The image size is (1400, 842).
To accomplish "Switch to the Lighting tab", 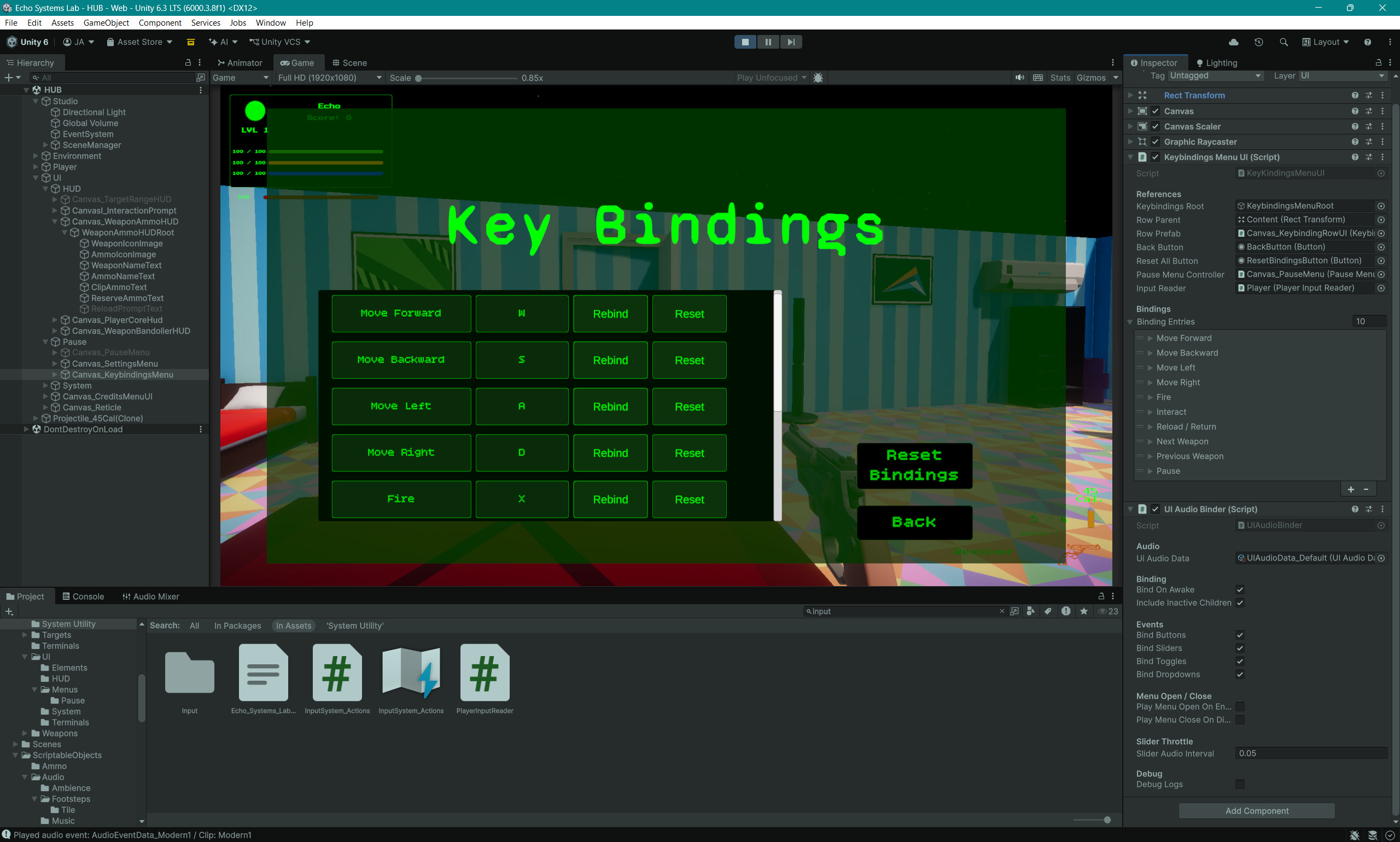I will click(1217, 62).
